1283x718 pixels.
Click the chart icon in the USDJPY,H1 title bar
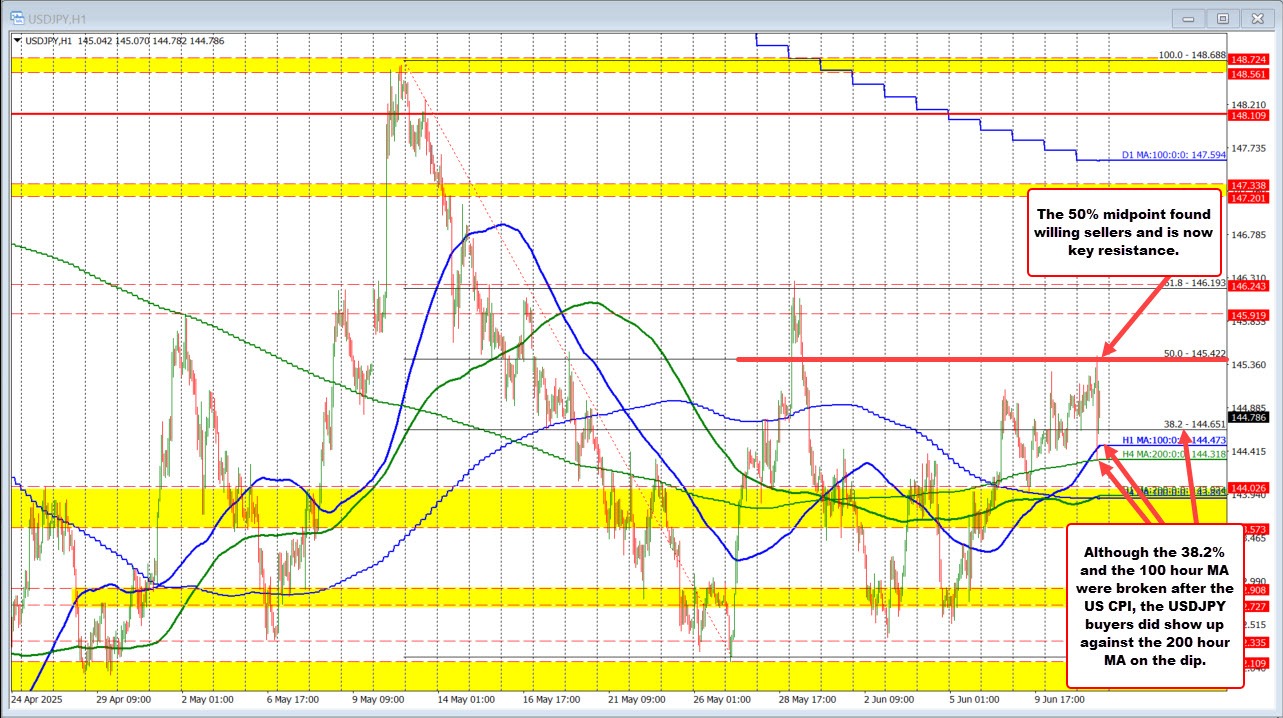(18, 17)
